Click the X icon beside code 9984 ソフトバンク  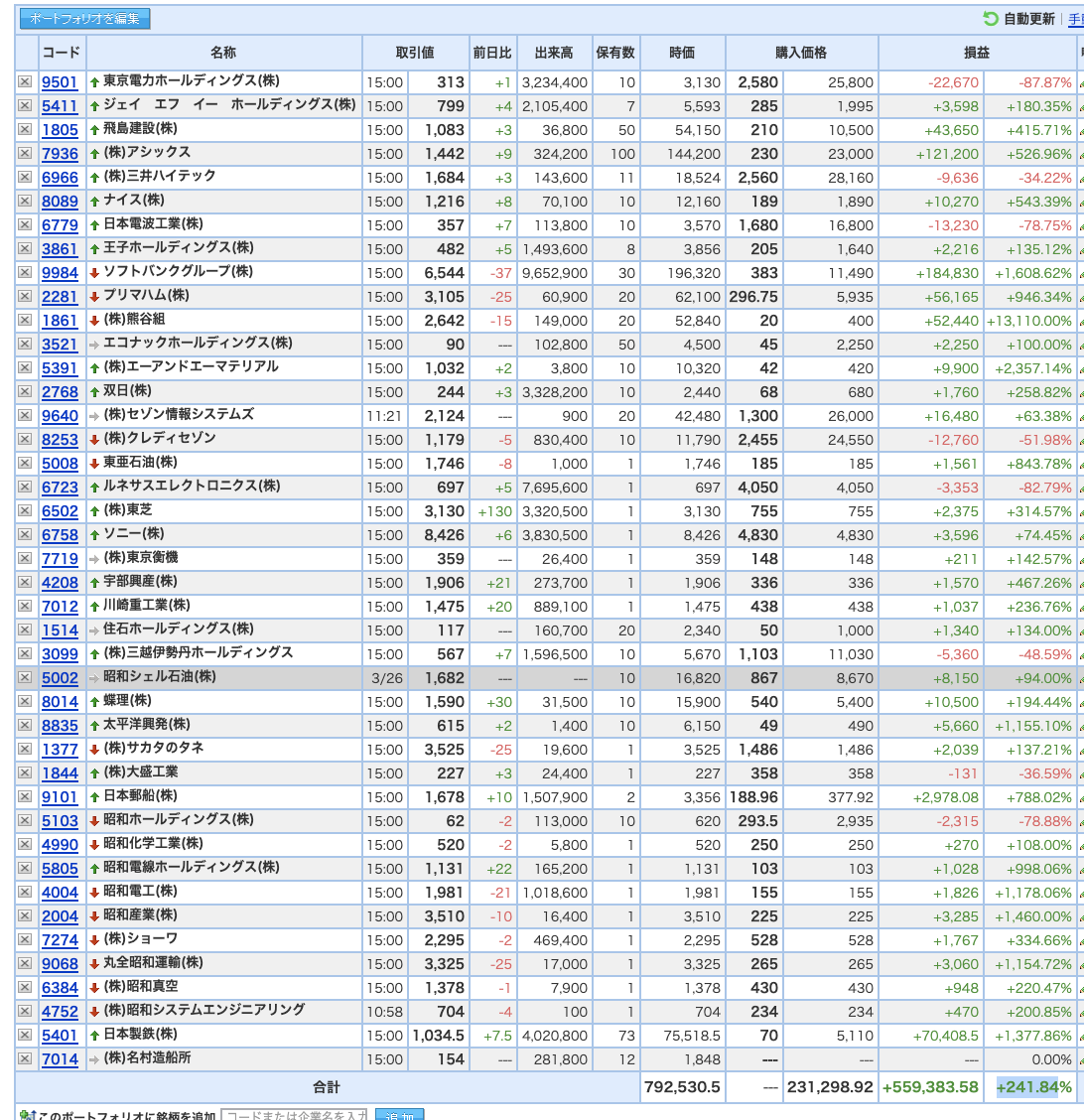point(25,272)
